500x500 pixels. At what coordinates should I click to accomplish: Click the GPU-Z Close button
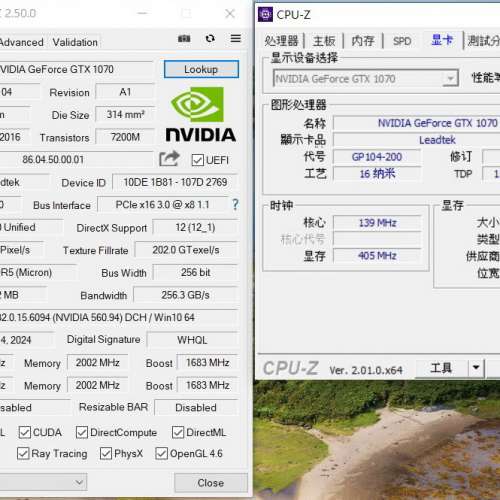point(211,483)
